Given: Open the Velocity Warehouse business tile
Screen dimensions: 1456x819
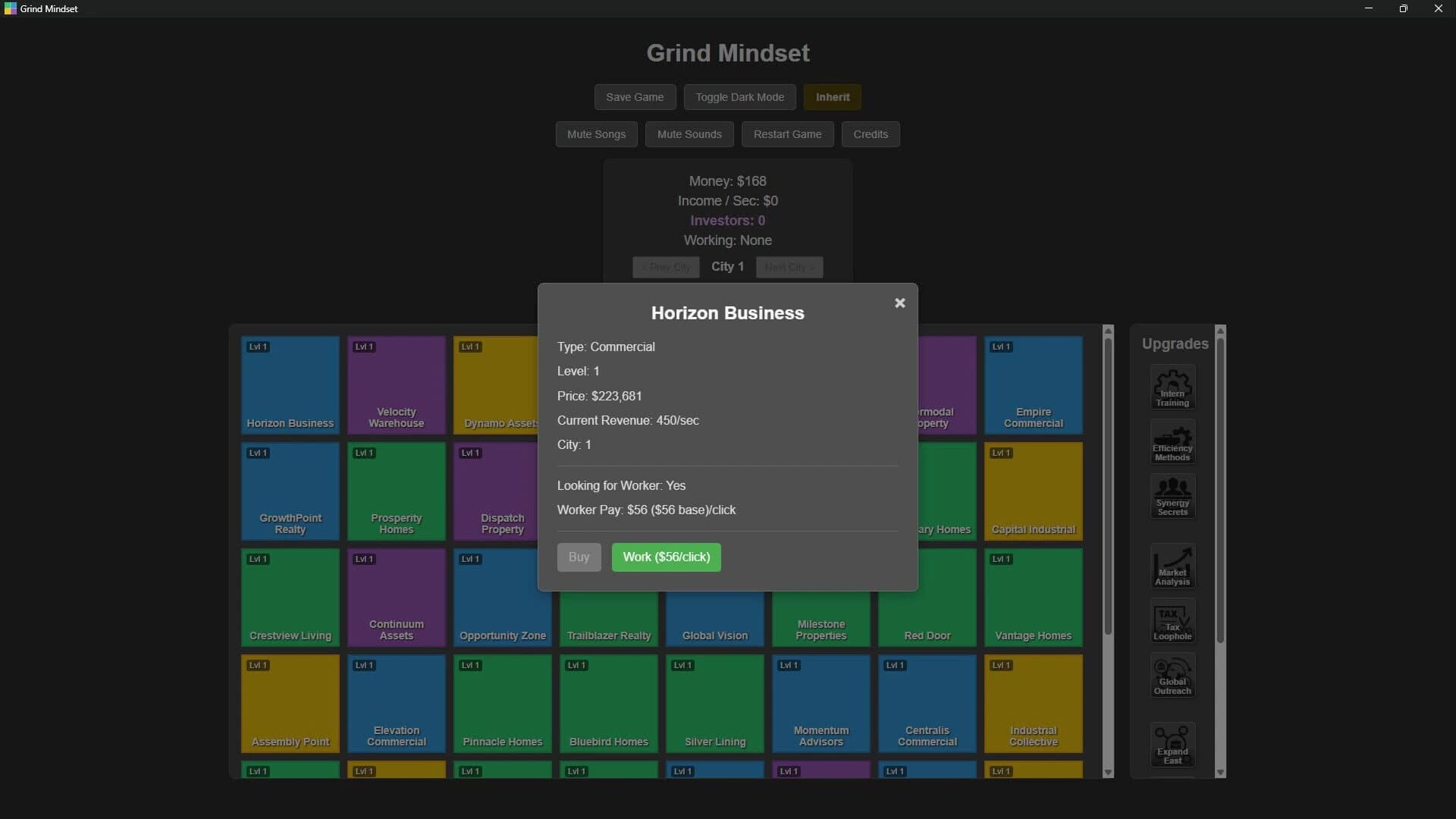Looking at the screenshot, I should pos(395,384).
